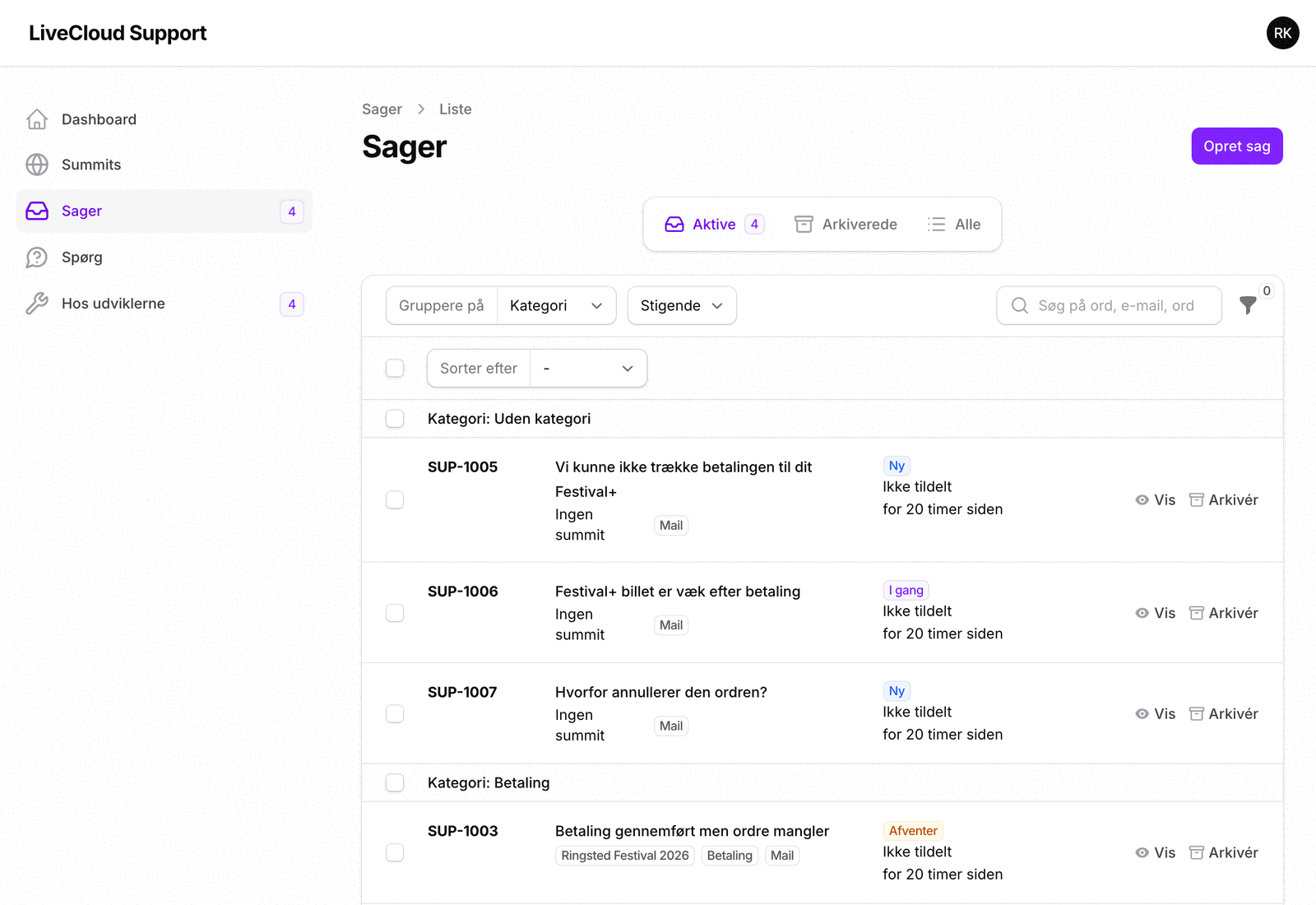Click archive icon for SUP-1007
The width and height of the screenshot is (1316, 905).
[1197, 714]
